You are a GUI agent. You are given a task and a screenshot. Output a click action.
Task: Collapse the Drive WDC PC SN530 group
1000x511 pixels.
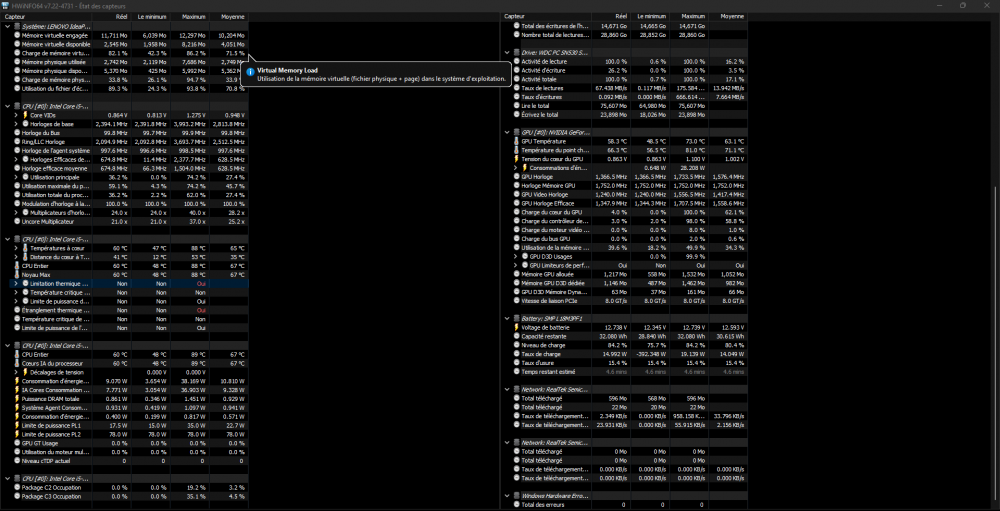[507, 52]
